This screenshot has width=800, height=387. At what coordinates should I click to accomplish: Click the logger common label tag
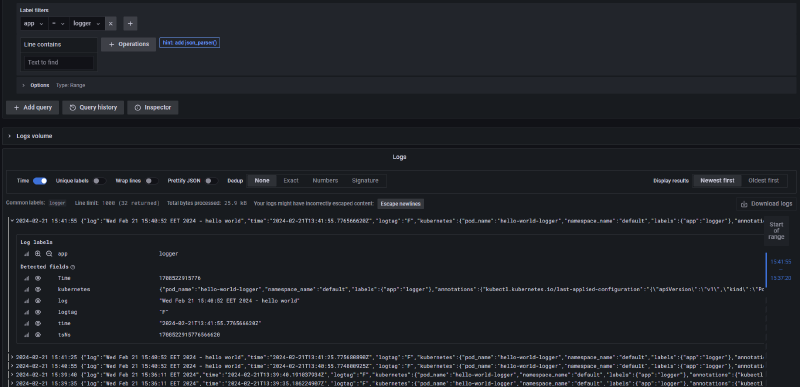(x=57, y=203)
